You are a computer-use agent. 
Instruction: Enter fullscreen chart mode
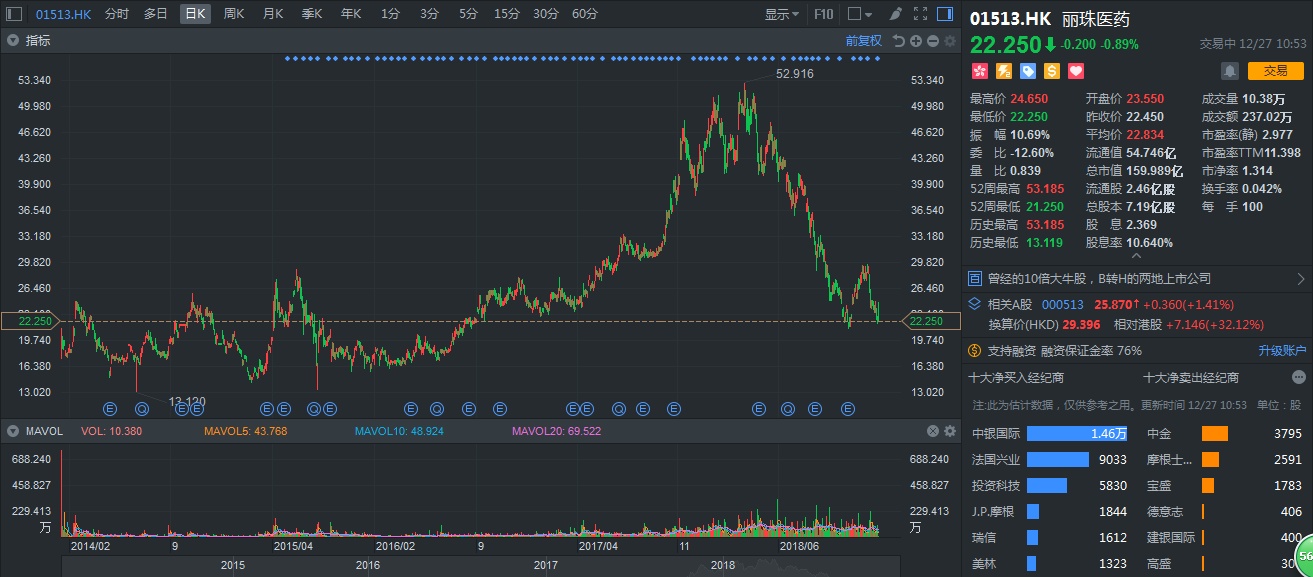click(920, 14)
